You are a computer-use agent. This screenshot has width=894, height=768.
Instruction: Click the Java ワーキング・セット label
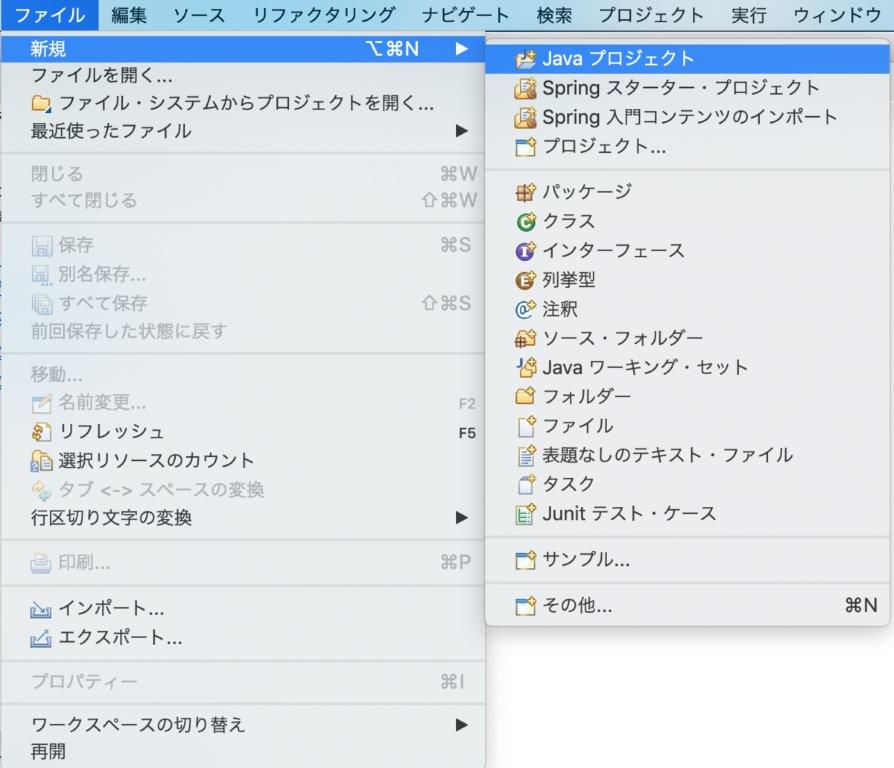(645, 367)
